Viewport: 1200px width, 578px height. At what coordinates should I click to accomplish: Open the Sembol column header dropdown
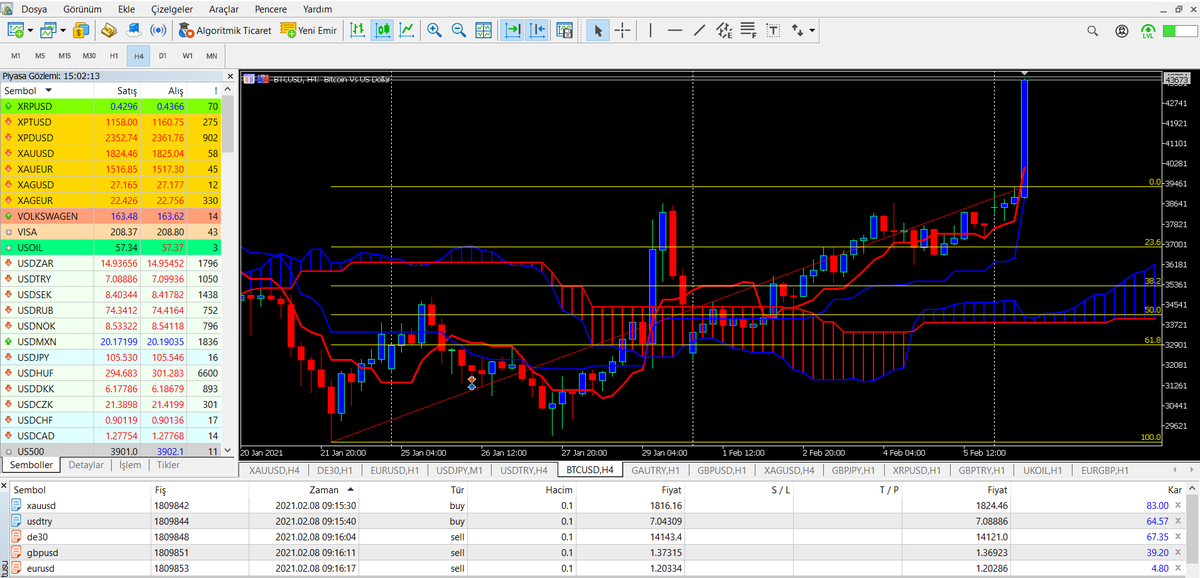(47, 90)
